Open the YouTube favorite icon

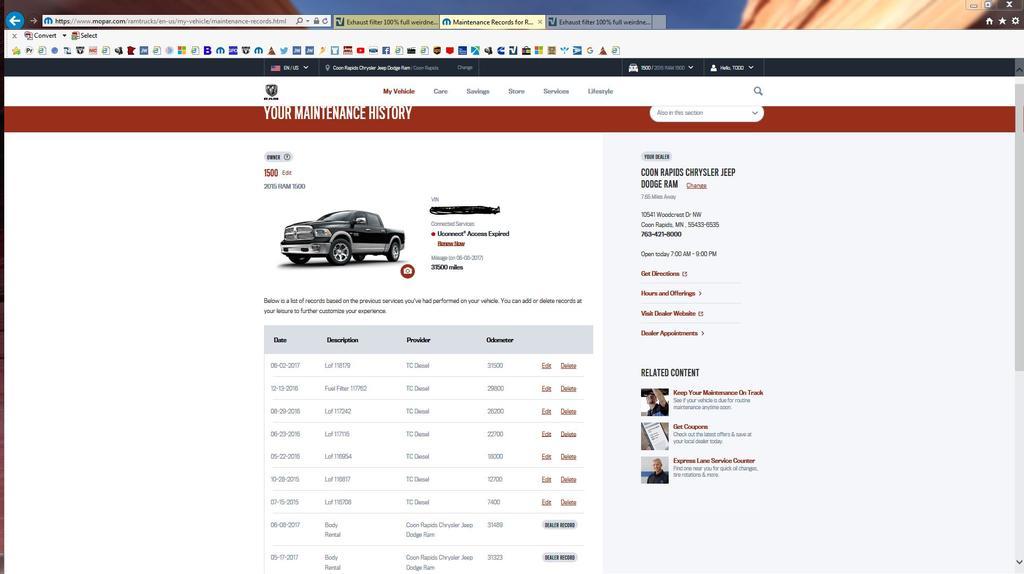tap(360, 50)
